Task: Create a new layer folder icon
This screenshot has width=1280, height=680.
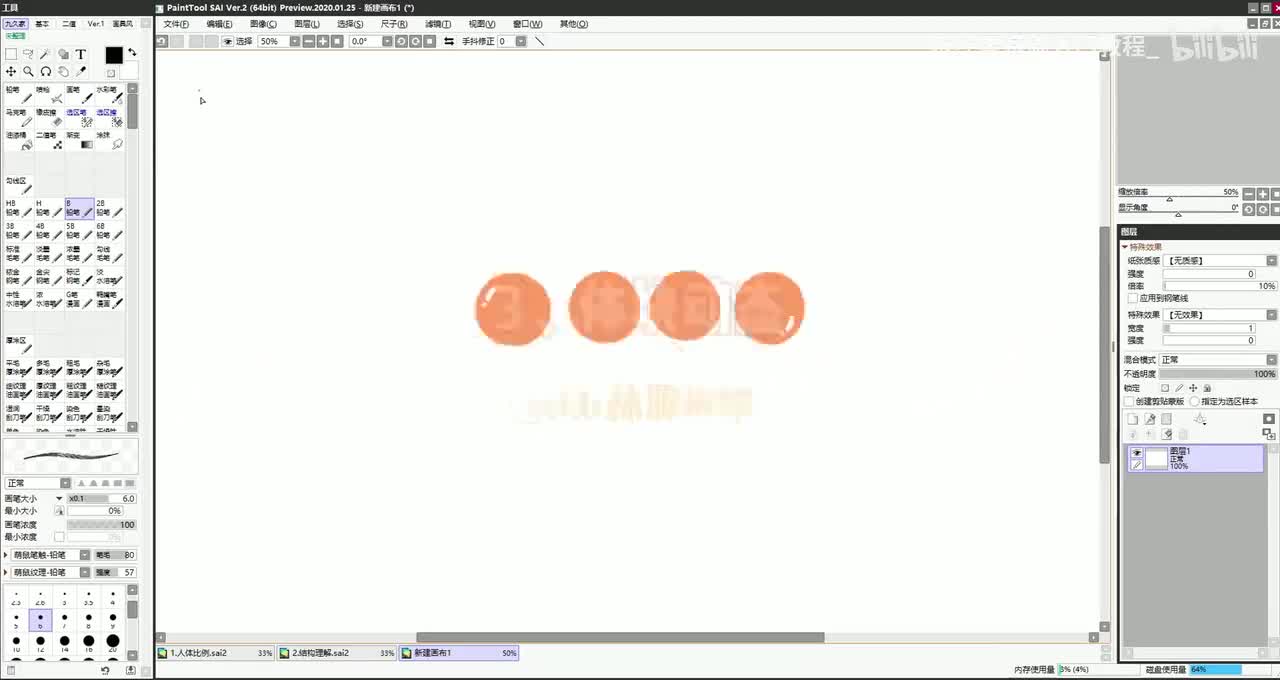Action: 1166,419
